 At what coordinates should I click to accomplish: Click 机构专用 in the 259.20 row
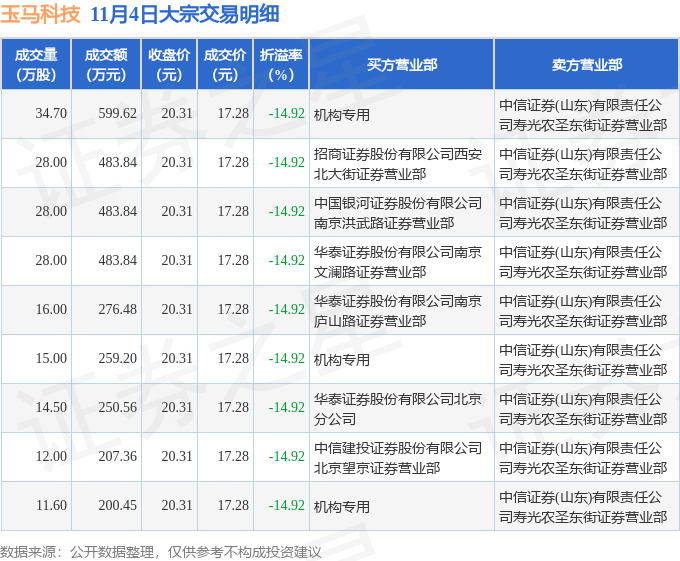pyautogui.click(x=342, y=360)
